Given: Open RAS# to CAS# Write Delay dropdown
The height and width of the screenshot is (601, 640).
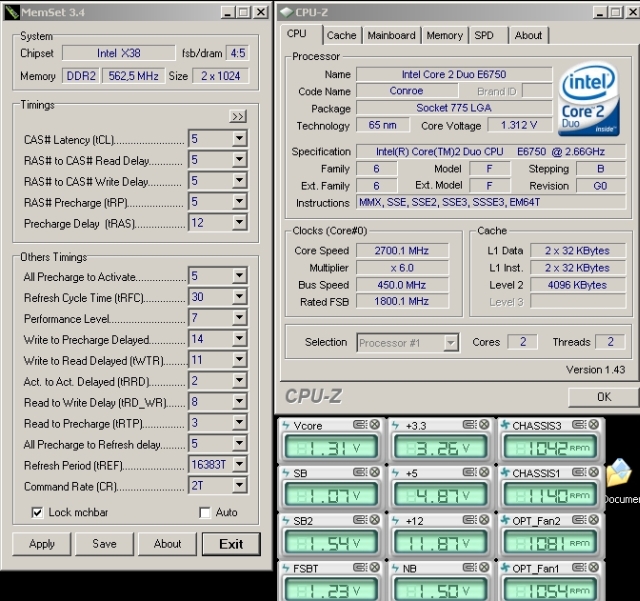Looking at the screenshot, I should pos(240,180).
